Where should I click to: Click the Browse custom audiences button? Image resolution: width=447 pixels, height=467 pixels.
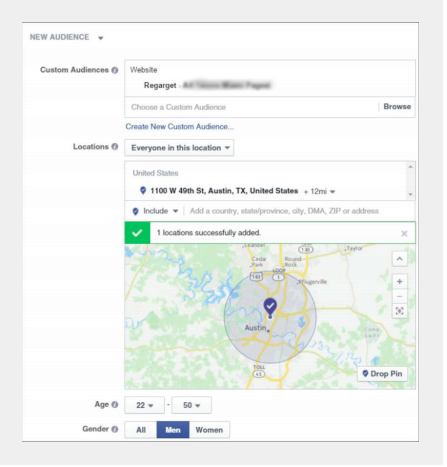397,107
